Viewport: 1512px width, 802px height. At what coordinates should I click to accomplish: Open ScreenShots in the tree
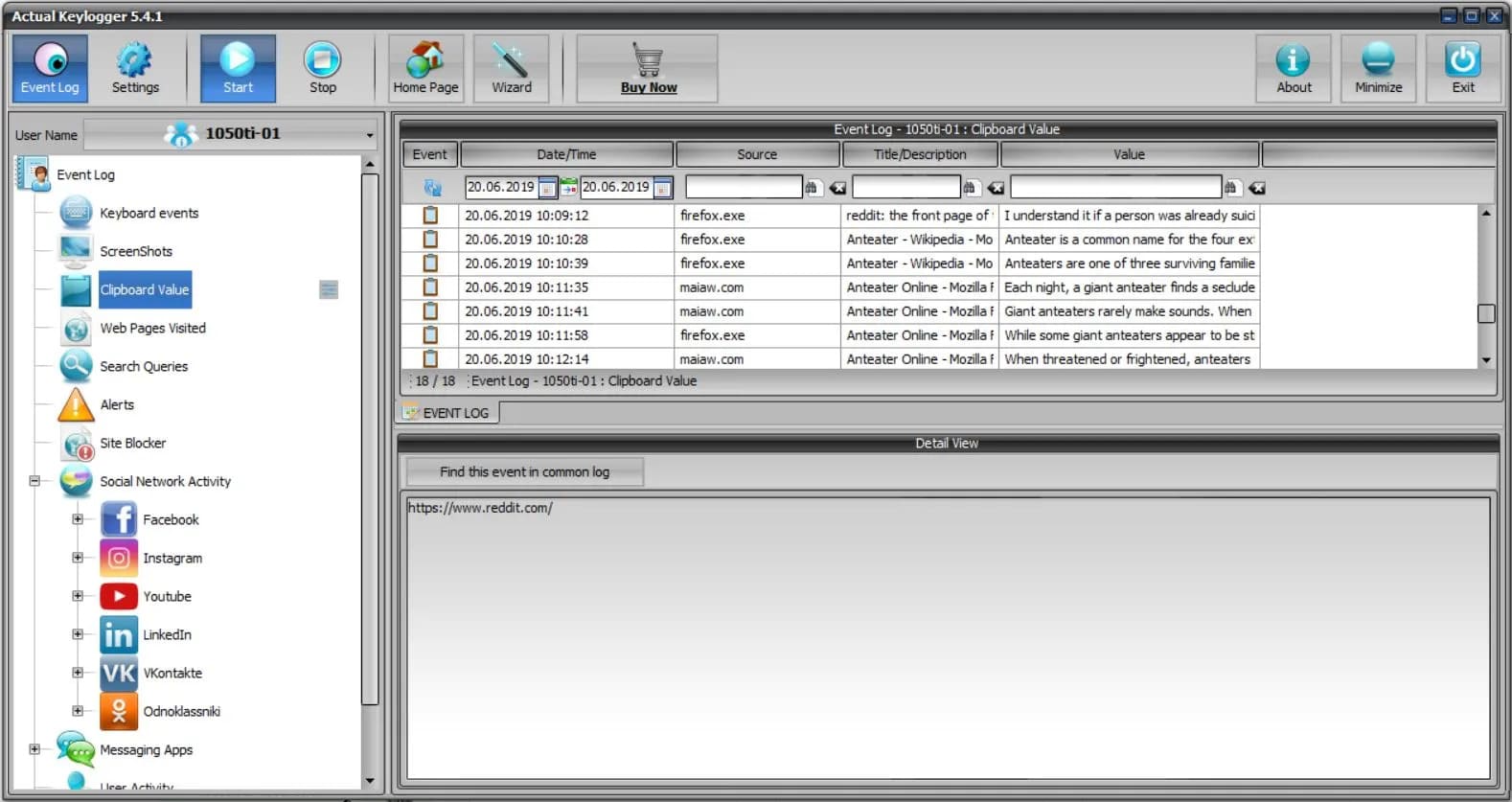tap(136, 251)
